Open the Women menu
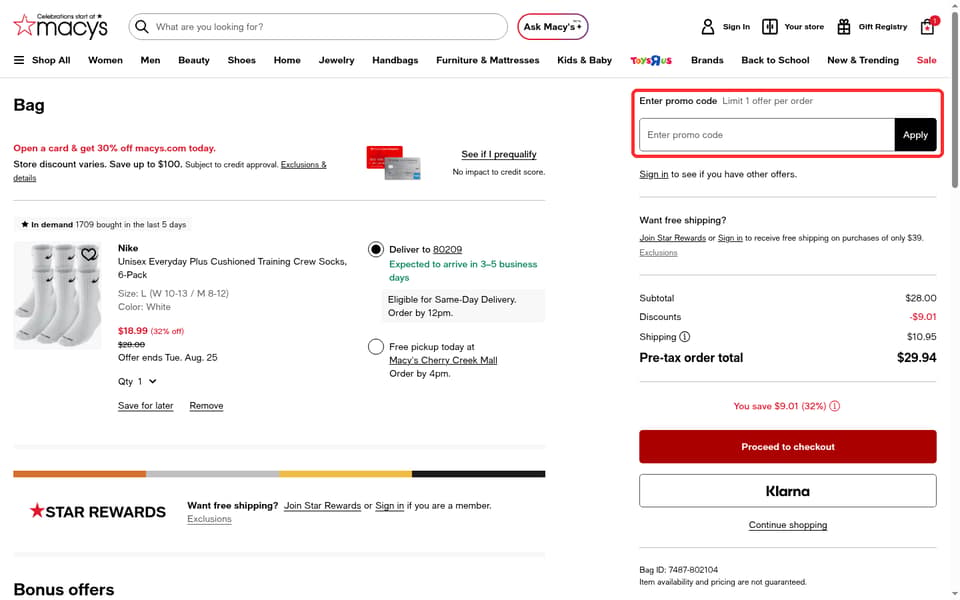 [x=105, y=60]
